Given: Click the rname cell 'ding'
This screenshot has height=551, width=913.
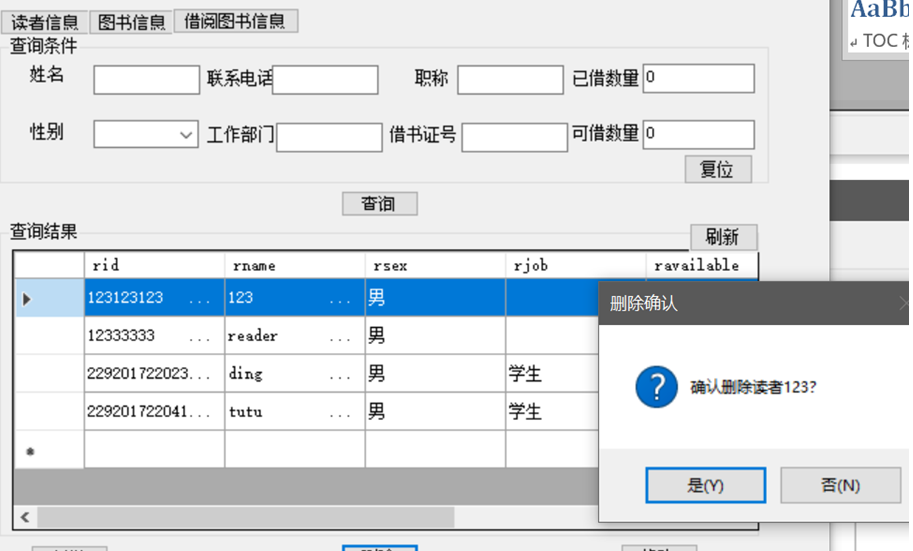Looking at the screenshot, I should 295,373.
